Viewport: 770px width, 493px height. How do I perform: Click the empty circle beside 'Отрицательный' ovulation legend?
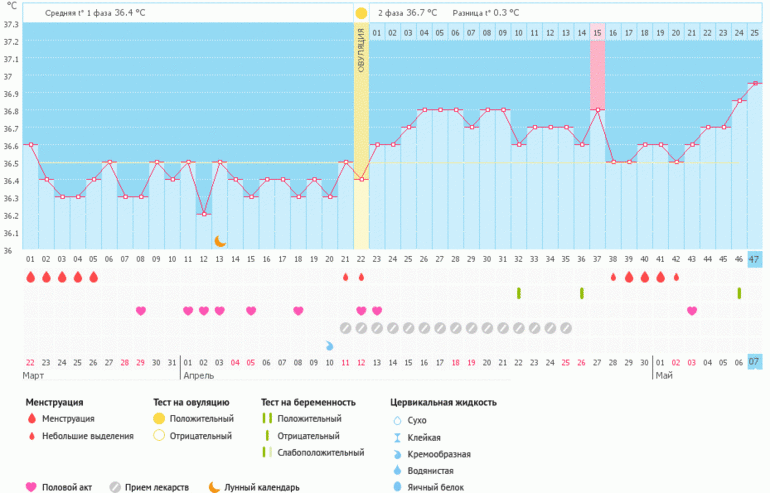(x=158, y=436)
